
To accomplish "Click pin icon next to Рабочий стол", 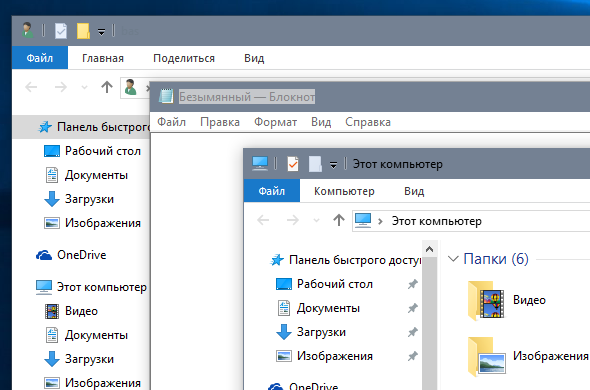I will click(x=413, y=284).
